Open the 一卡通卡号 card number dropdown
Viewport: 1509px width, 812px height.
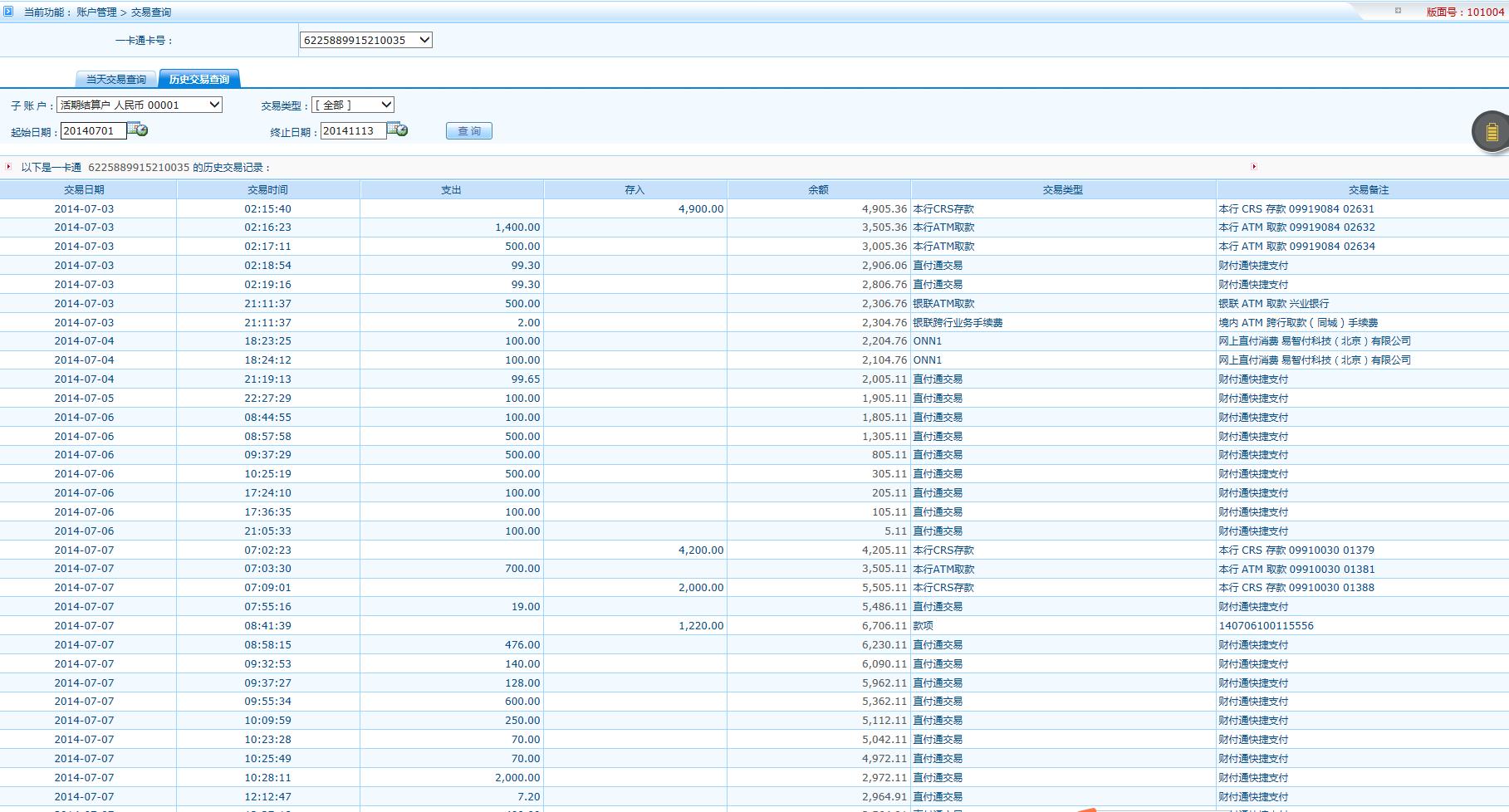coord(365,40)
